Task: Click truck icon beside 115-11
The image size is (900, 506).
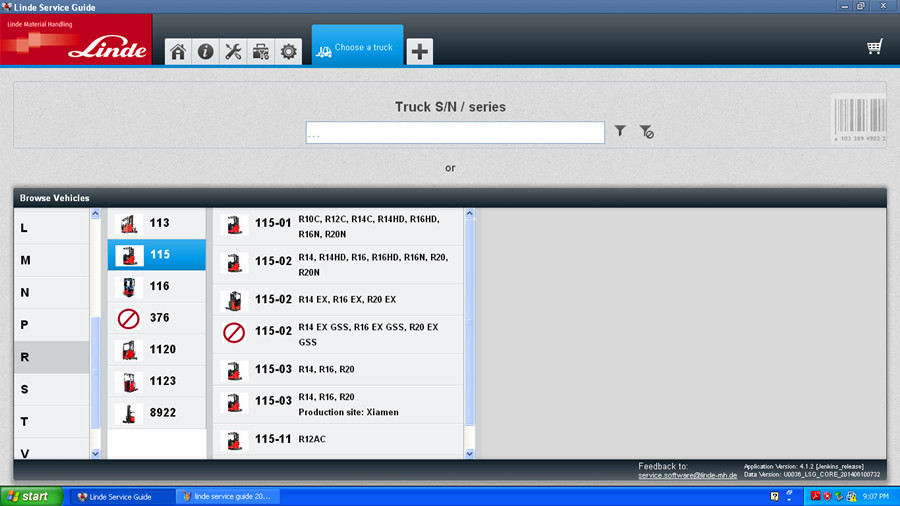Action: [234, 441]
